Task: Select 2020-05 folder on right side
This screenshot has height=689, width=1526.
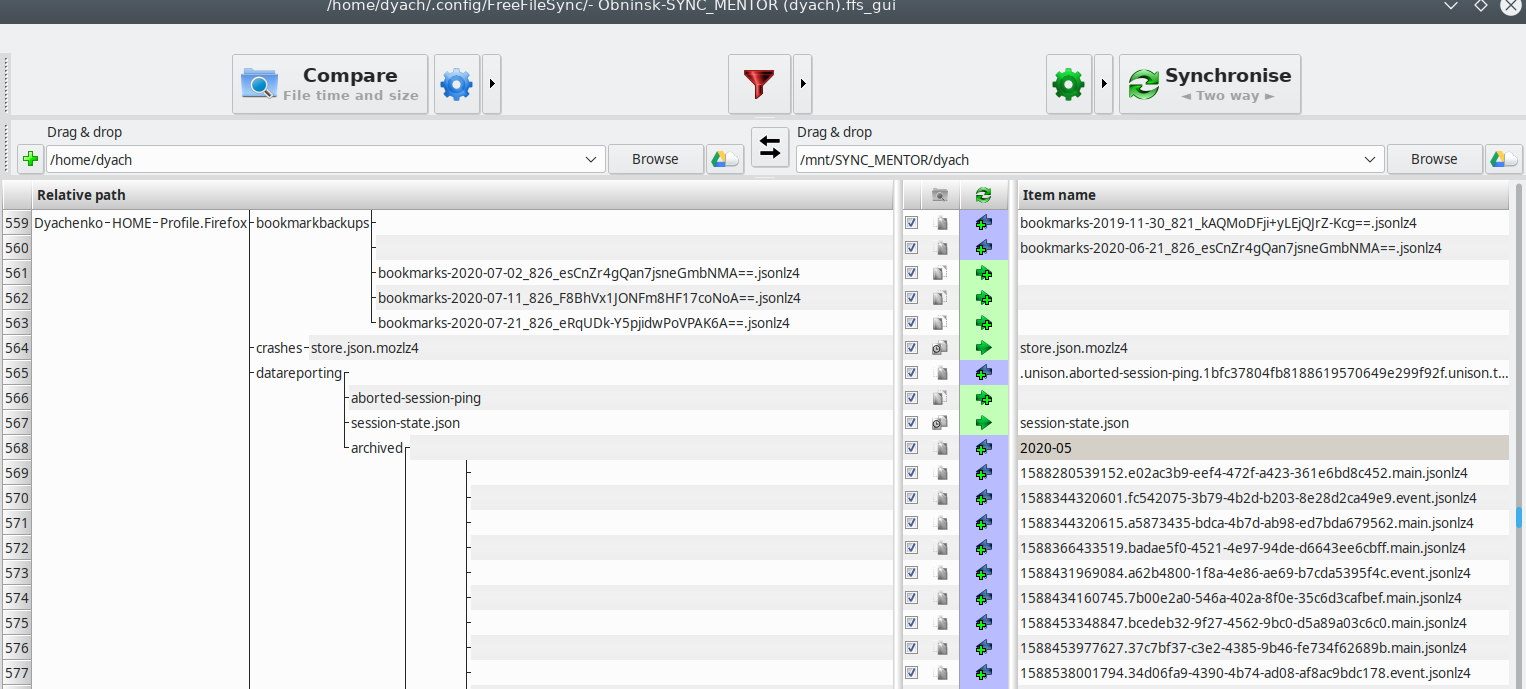Action: pos(1046,448)
